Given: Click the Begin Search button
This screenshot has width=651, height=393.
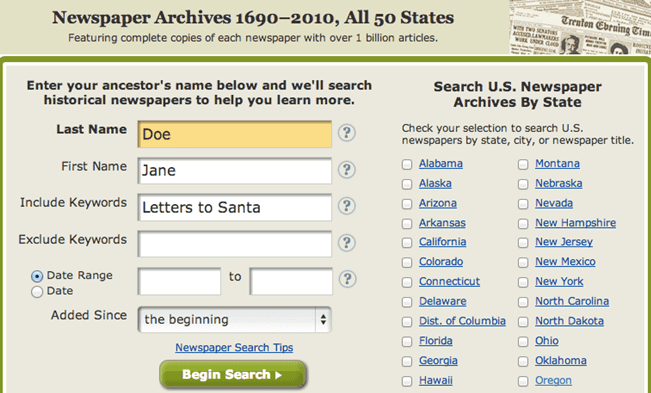Looking at the screenshot, I should pyautogui.click(x=233, y=375).
